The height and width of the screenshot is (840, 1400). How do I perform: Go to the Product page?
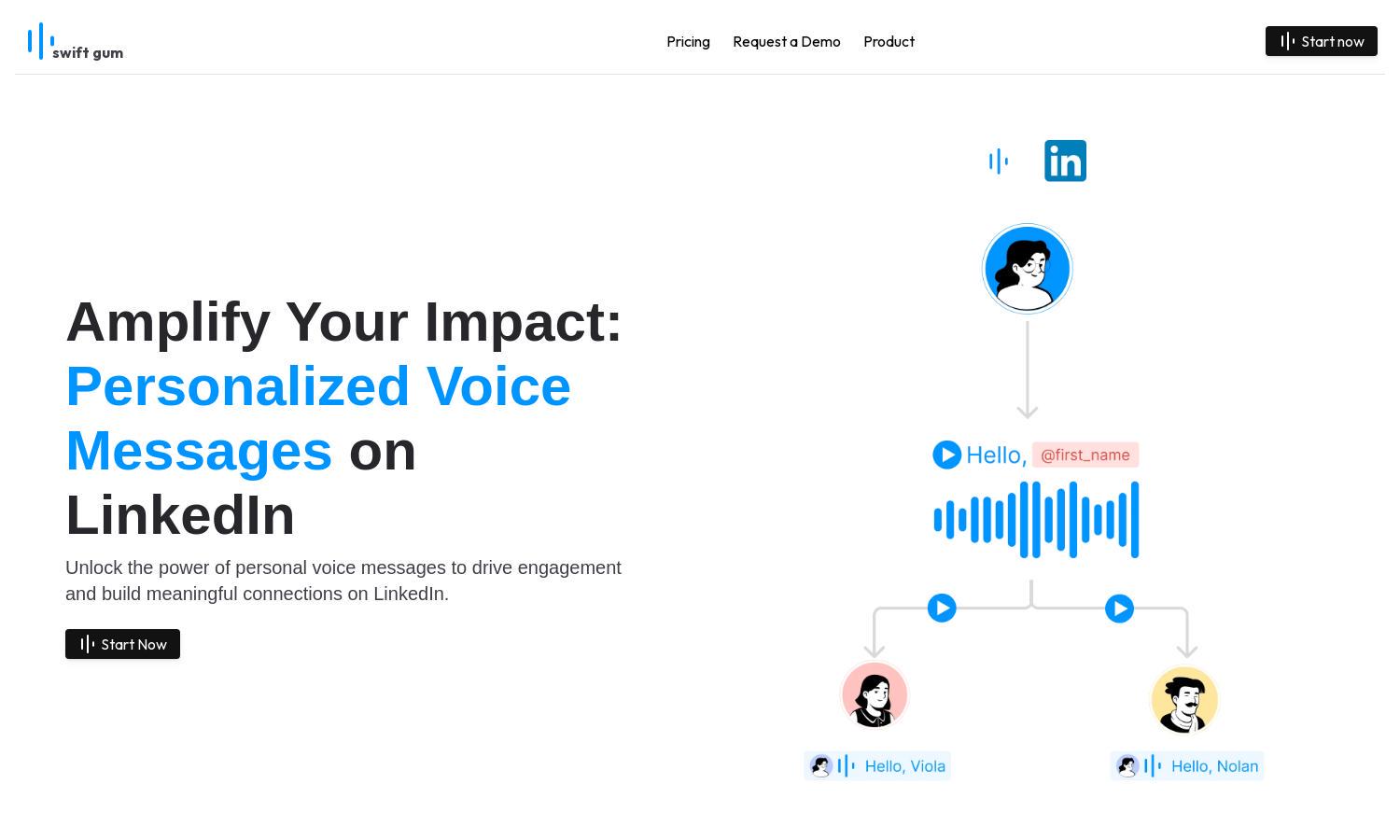889,41
